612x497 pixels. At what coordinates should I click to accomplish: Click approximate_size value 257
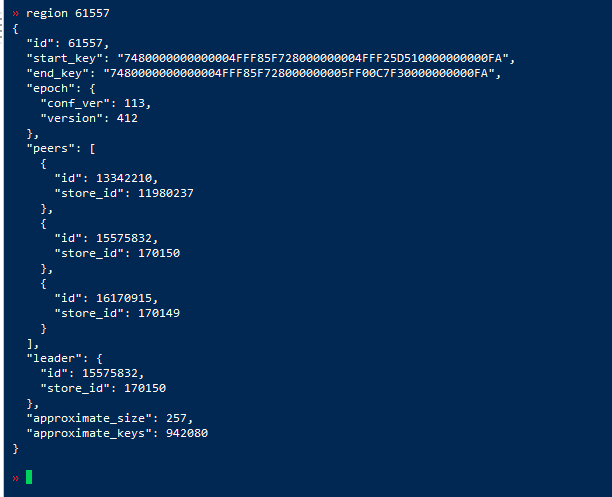(x=176, y=418)
